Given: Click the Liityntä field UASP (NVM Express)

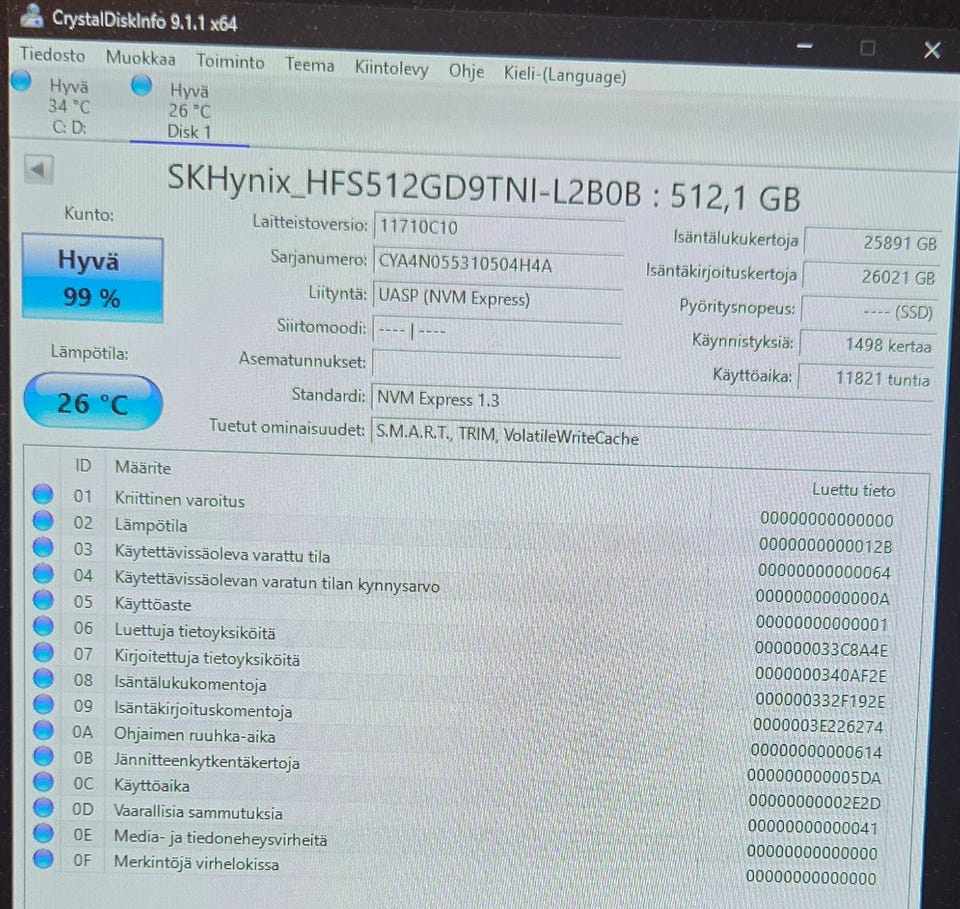Looking at the screenshot, I should click(497, 298).
